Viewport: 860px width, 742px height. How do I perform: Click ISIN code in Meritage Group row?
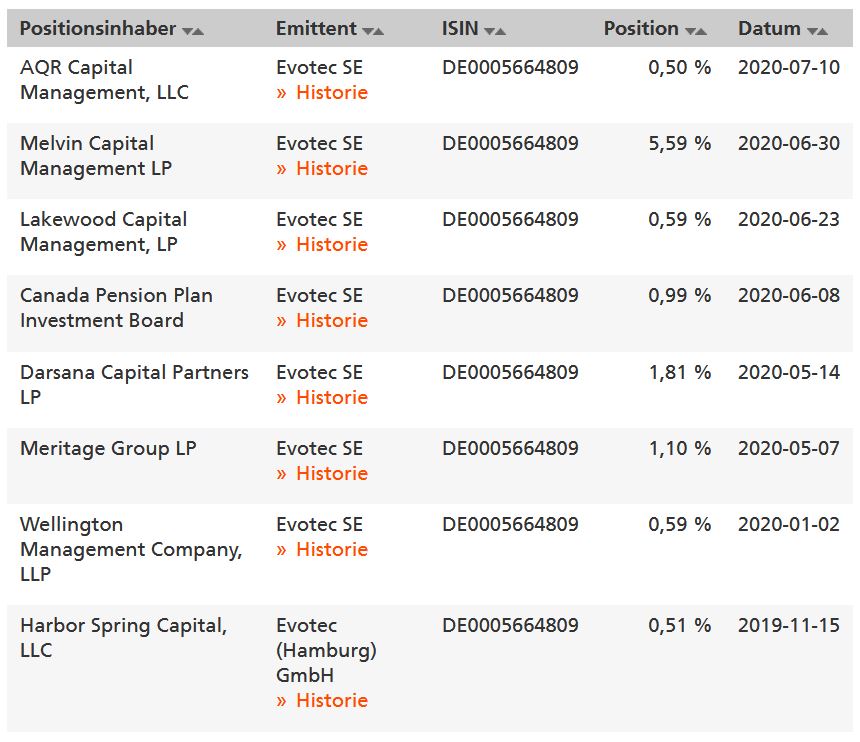510,449
